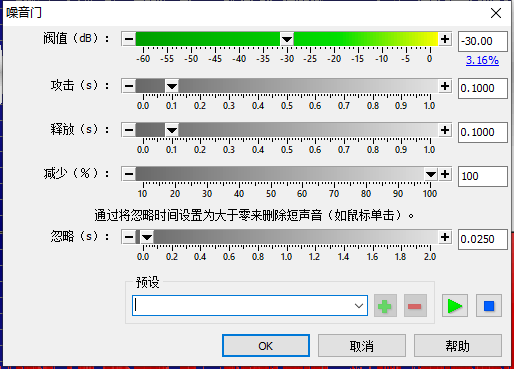Click the threshold slider handle at -30
The image size is (514, 369).
pyautogui.click(x=287, y=39)
